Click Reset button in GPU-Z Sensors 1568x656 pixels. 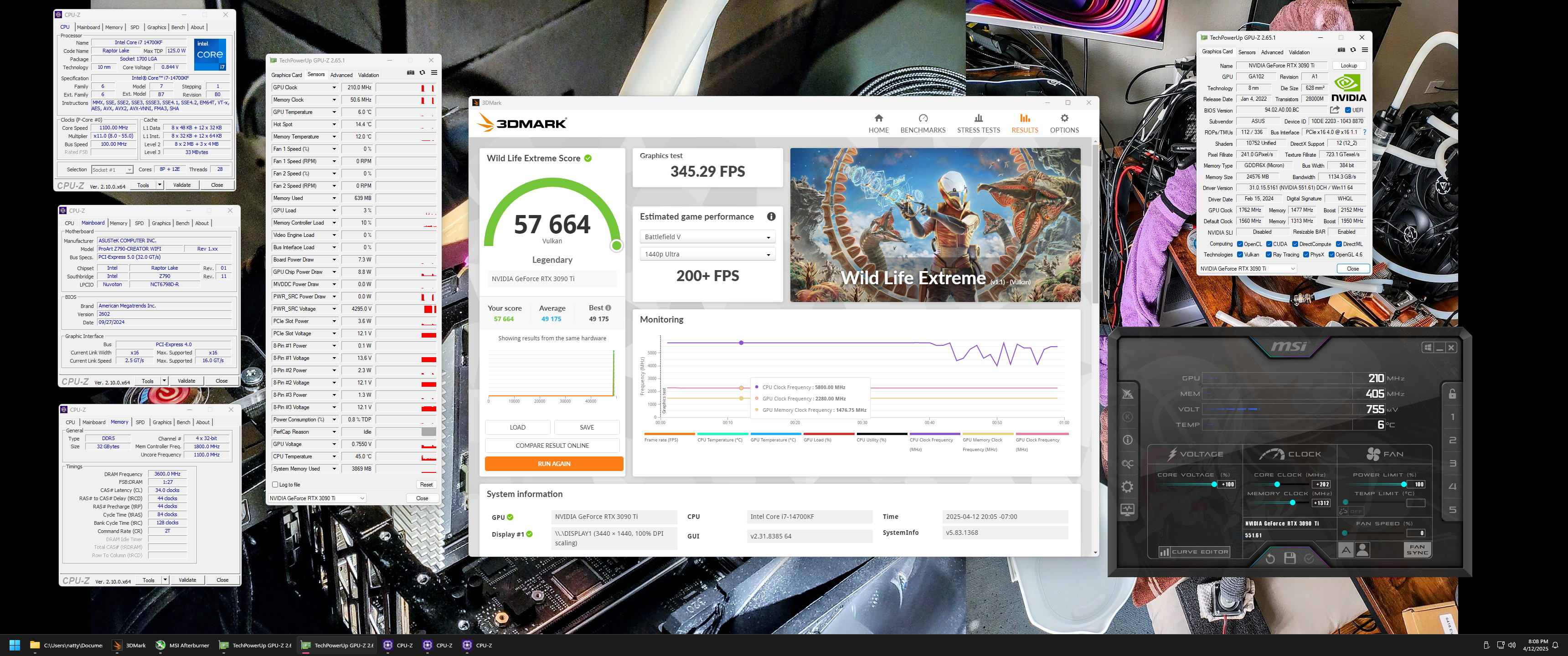point(426,485)
